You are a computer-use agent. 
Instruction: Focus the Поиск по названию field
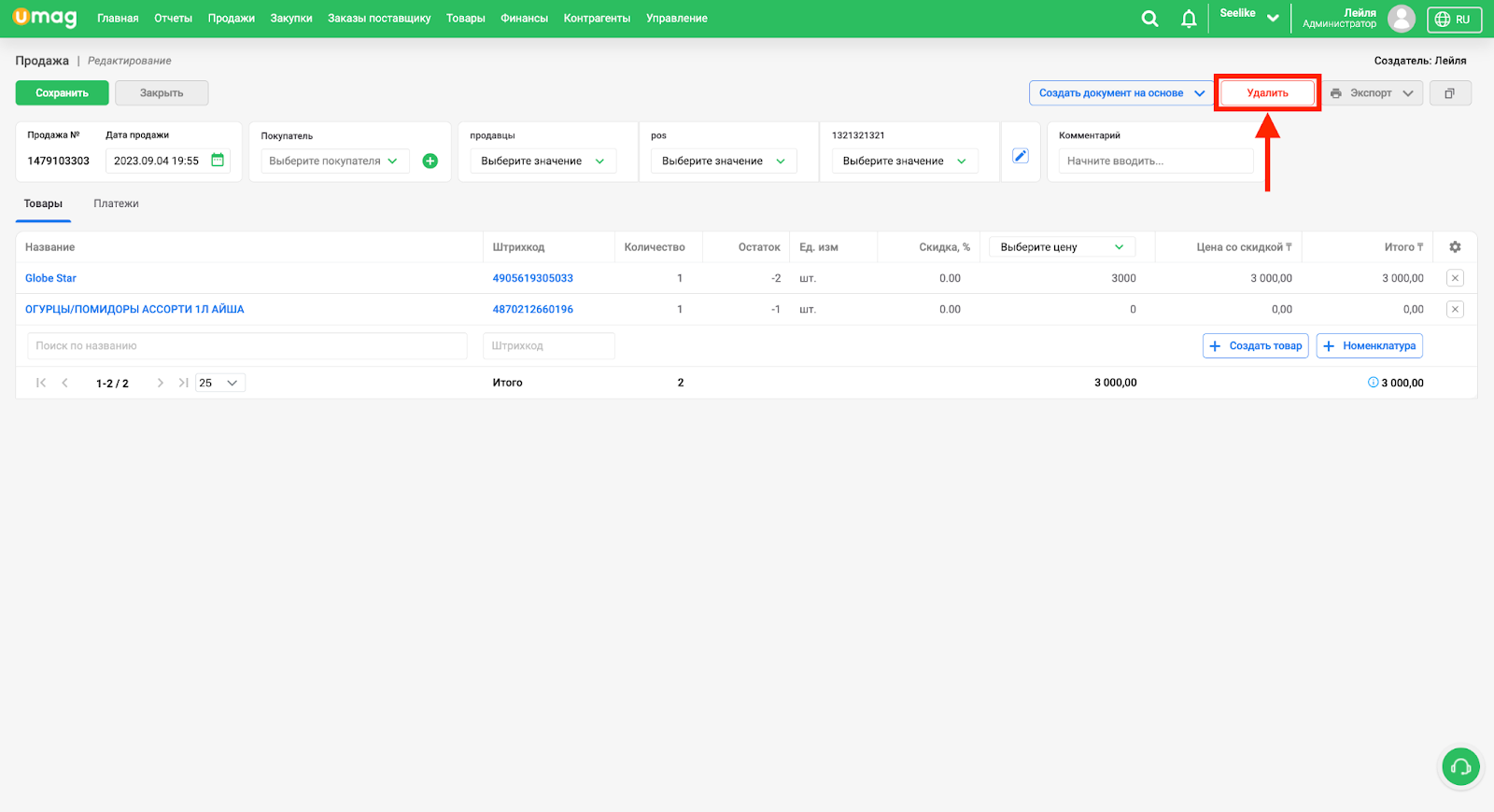click(247, 346)
